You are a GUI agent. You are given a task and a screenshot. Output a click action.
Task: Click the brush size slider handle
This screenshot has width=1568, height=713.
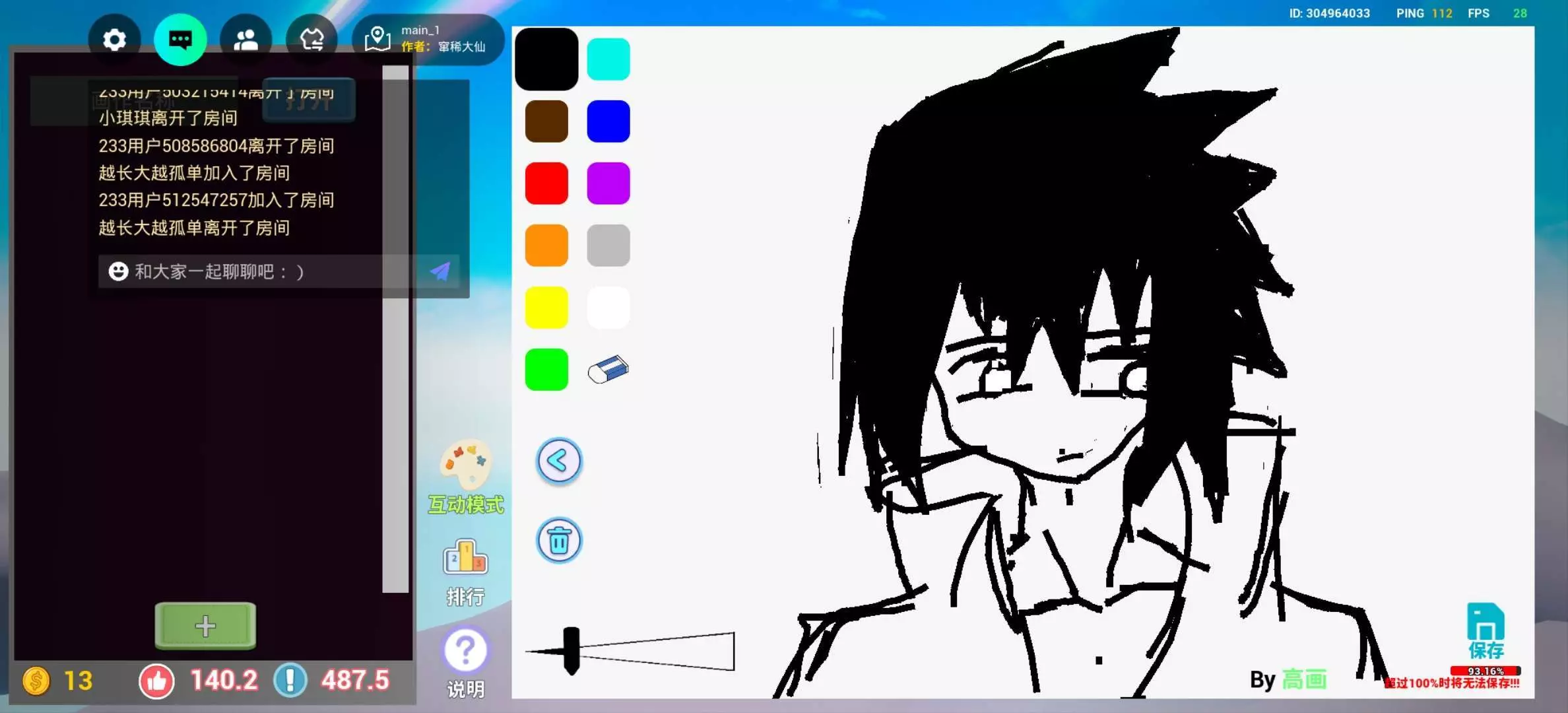(572, 651)
